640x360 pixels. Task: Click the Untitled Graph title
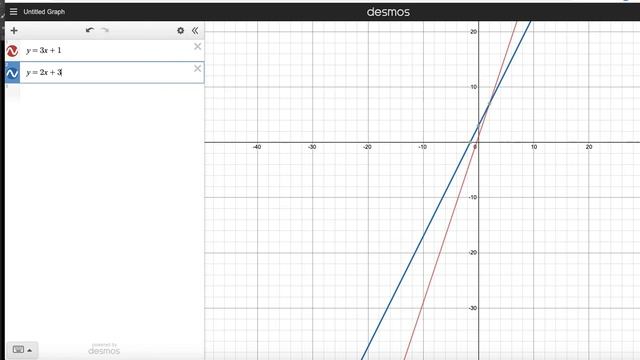[44, 12]
